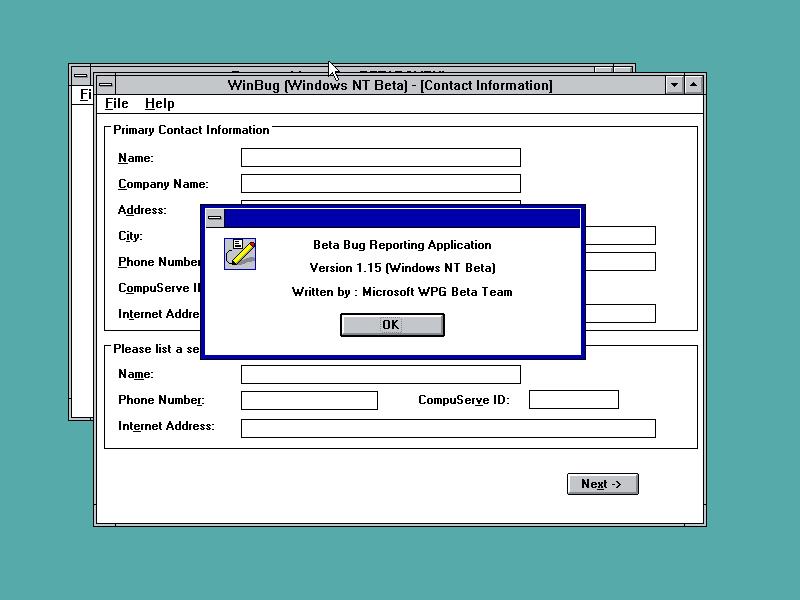800x600 pixels.
Task: Click the secondary CompuServe ID field
Action: (x=573, y=399)
